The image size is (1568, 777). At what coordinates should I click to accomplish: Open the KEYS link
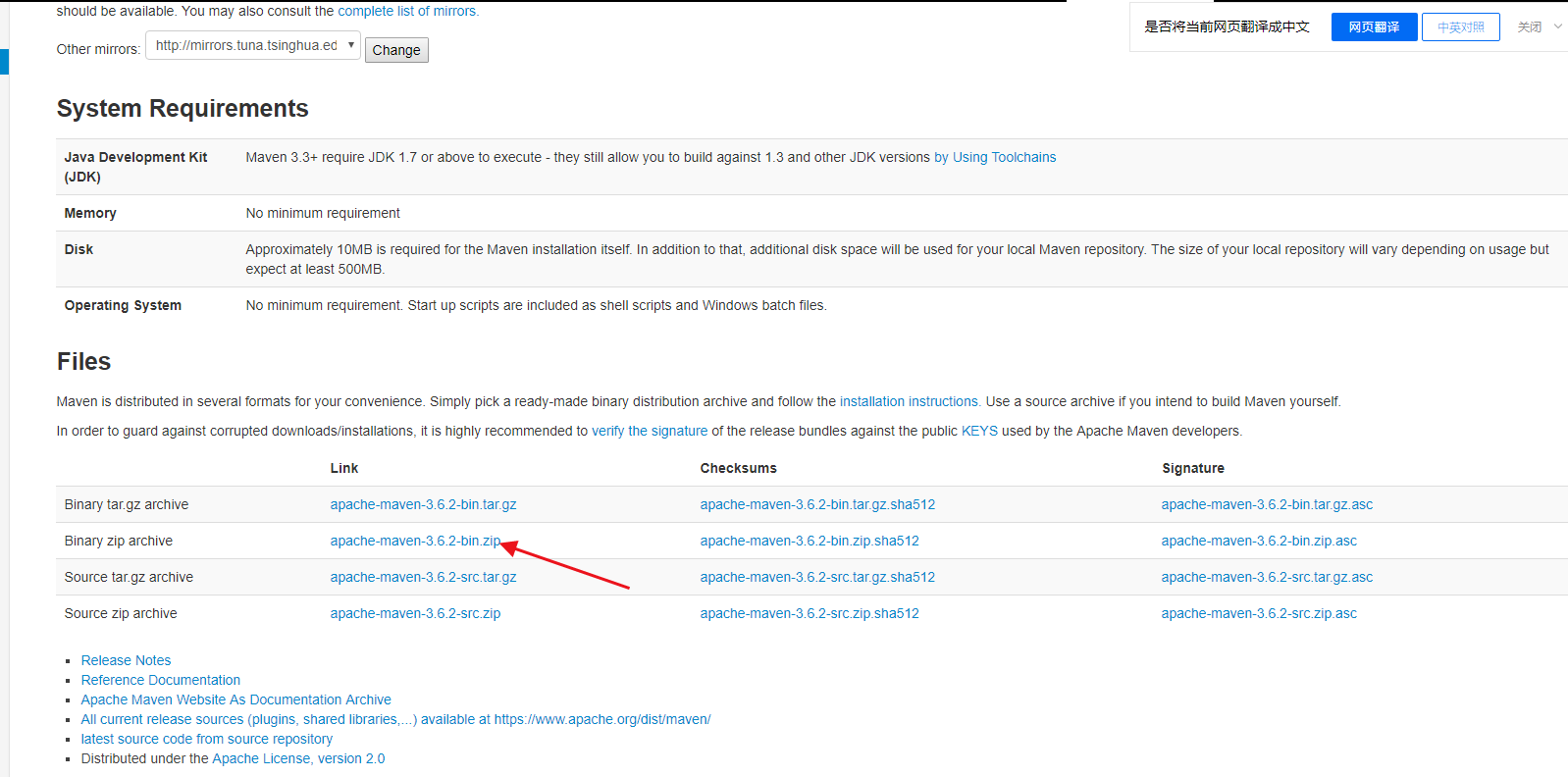(x=979, y=431)
